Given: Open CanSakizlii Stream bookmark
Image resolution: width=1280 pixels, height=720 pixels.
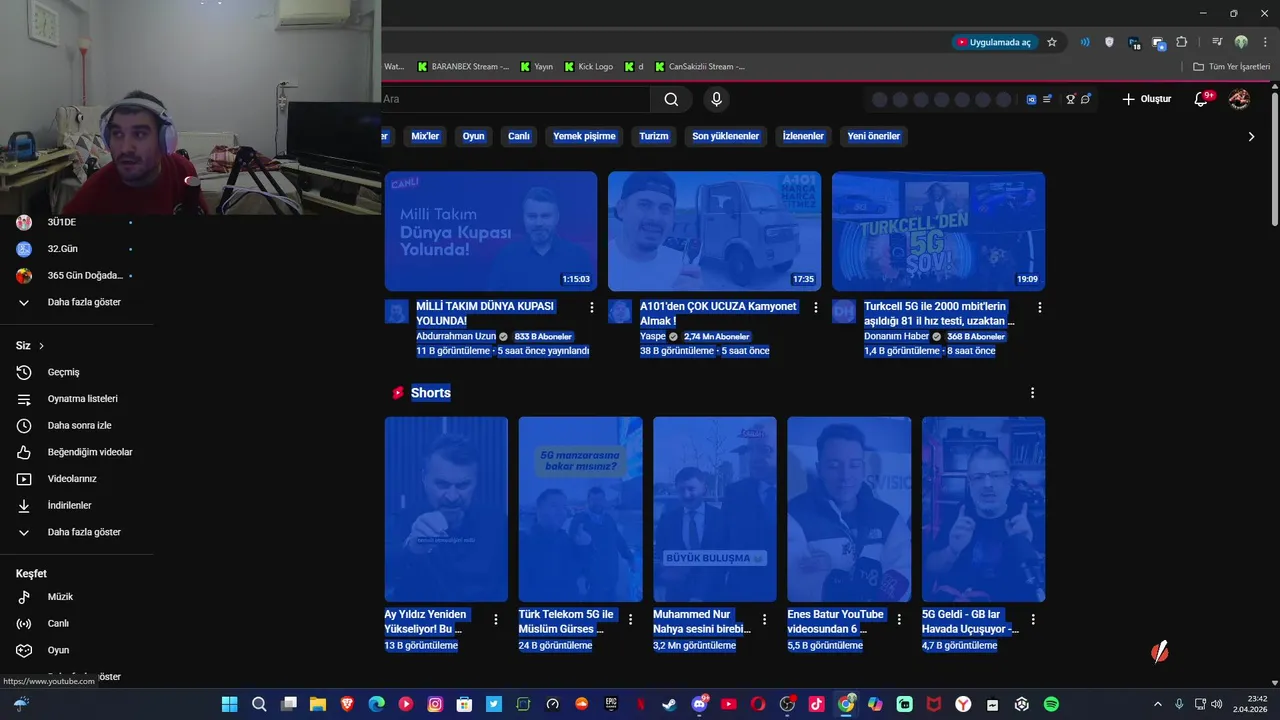Looking at the screenshot, I should 700,67.
